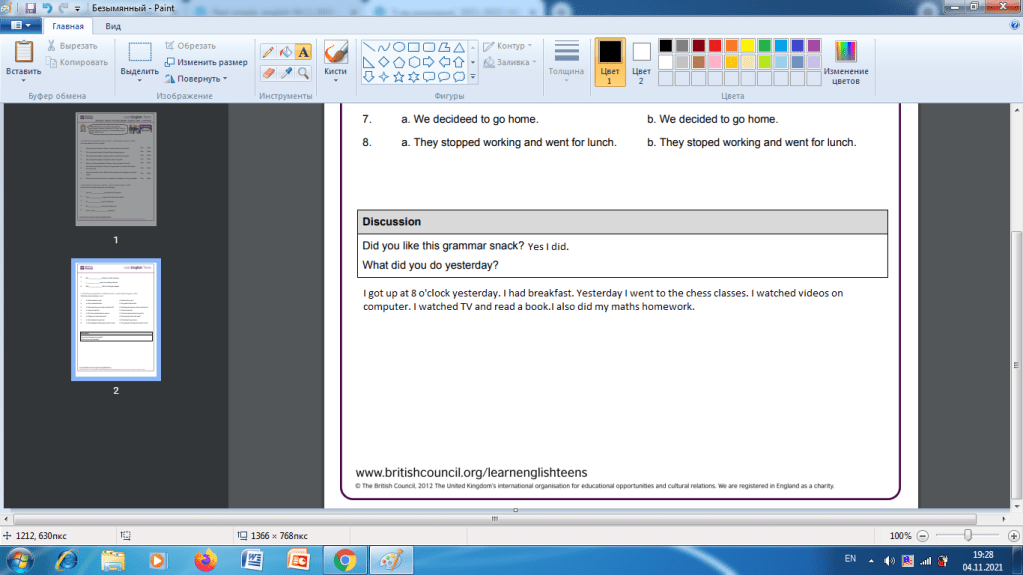
Task: Pick the red color swatch in palette
Action: pos(714,46)
